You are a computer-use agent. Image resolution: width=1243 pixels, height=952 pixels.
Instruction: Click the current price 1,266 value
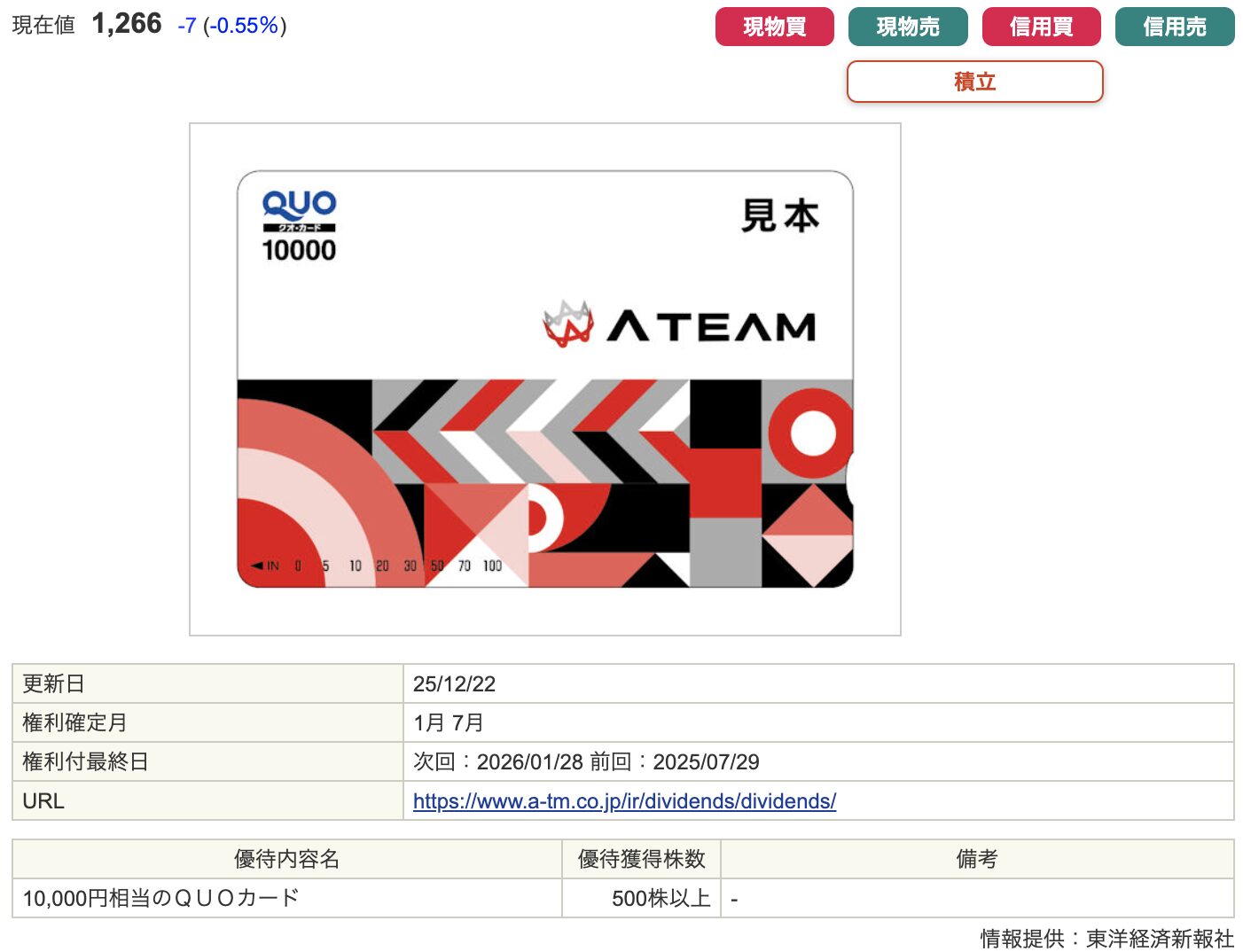click(x=127, y=24)
